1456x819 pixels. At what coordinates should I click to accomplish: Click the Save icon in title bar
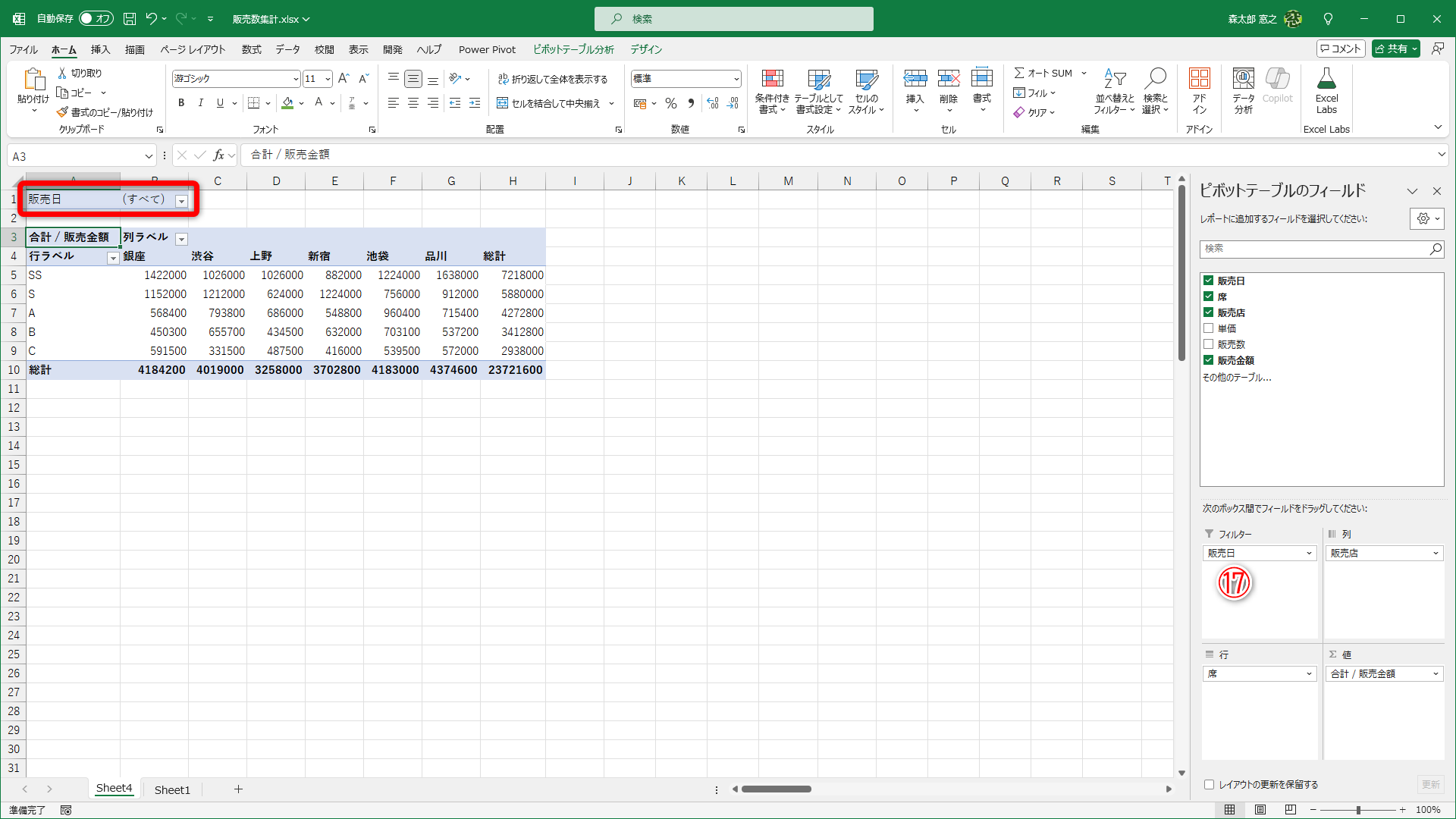click(130, 19)
